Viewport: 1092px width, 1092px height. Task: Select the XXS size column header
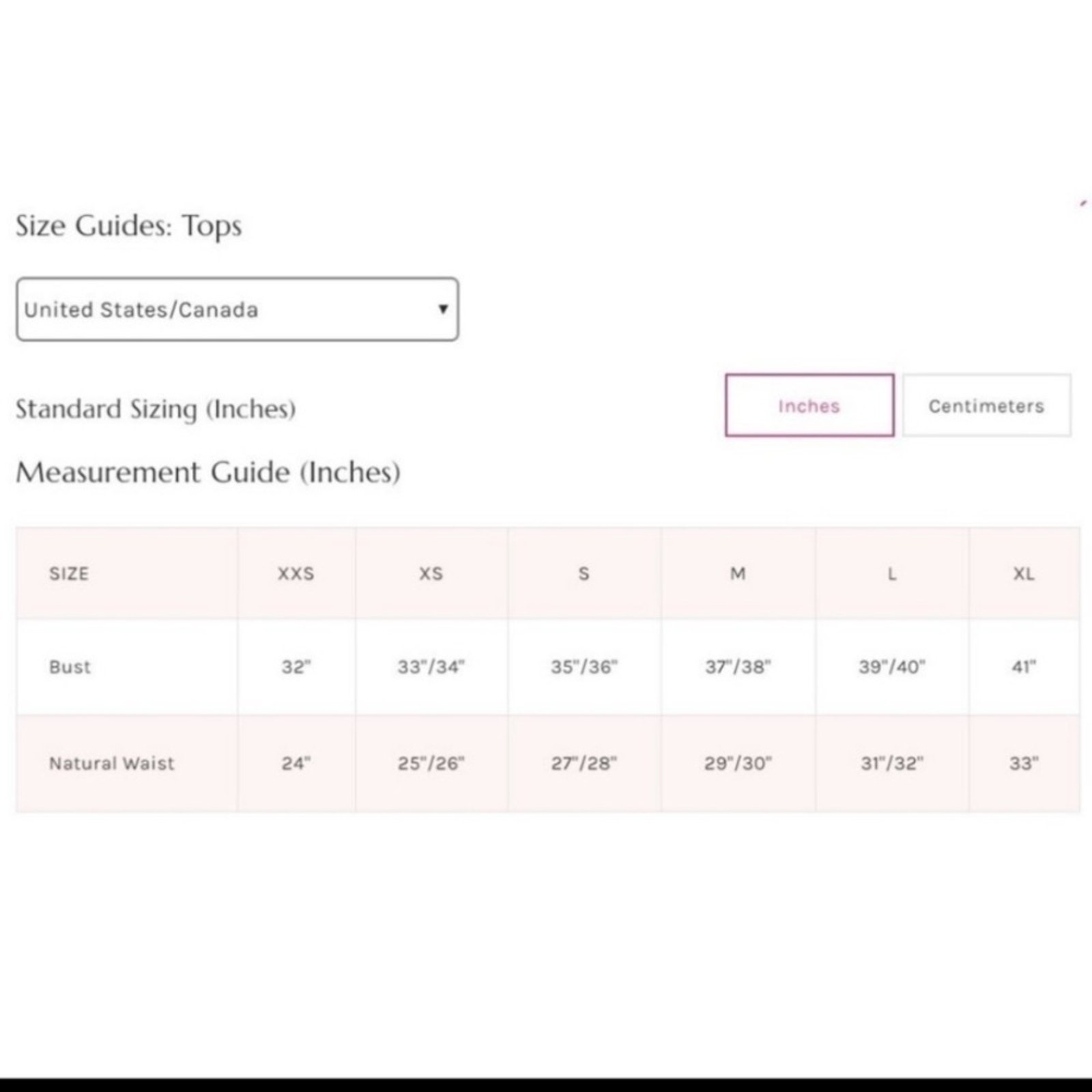click(x=296, y=573)
